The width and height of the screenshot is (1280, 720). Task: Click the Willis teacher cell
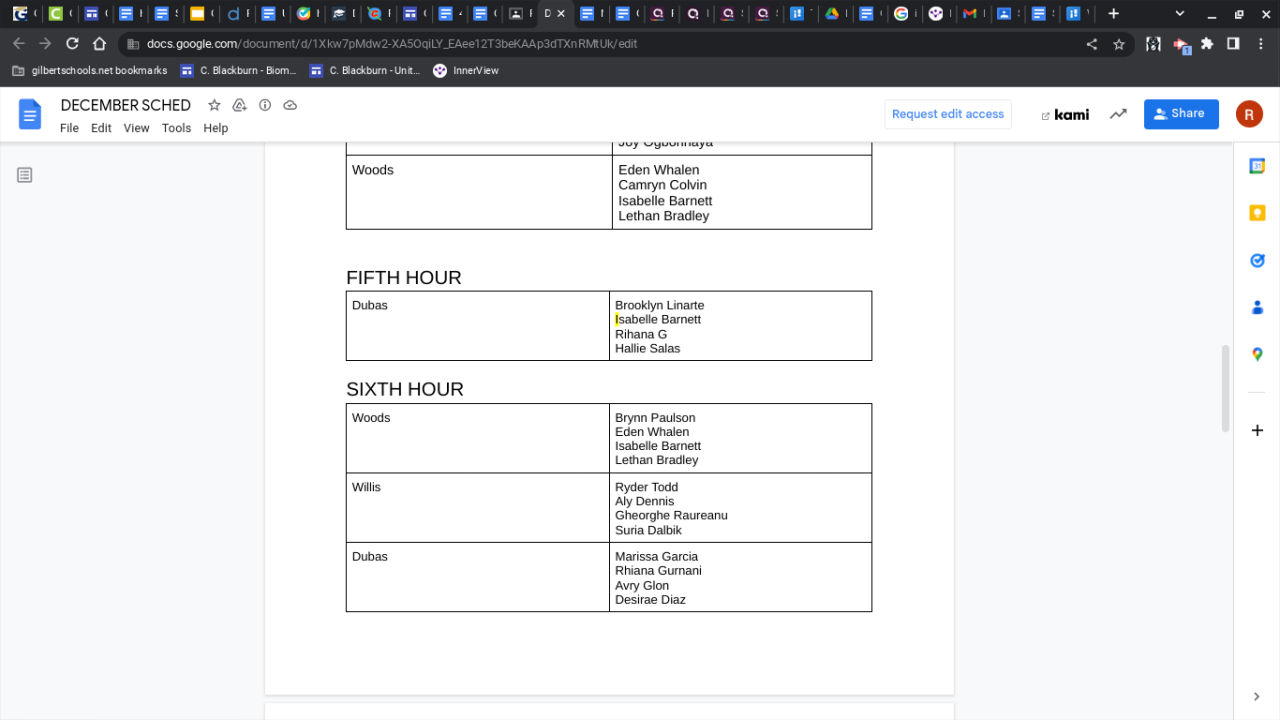(x=478, y=508)
